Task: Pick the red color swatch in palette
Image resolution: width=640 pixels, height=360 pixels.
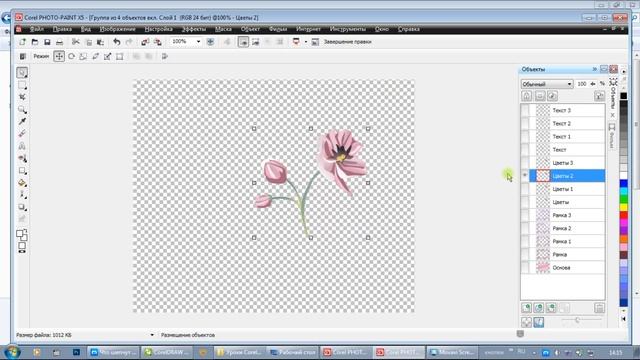Action: 624,215
